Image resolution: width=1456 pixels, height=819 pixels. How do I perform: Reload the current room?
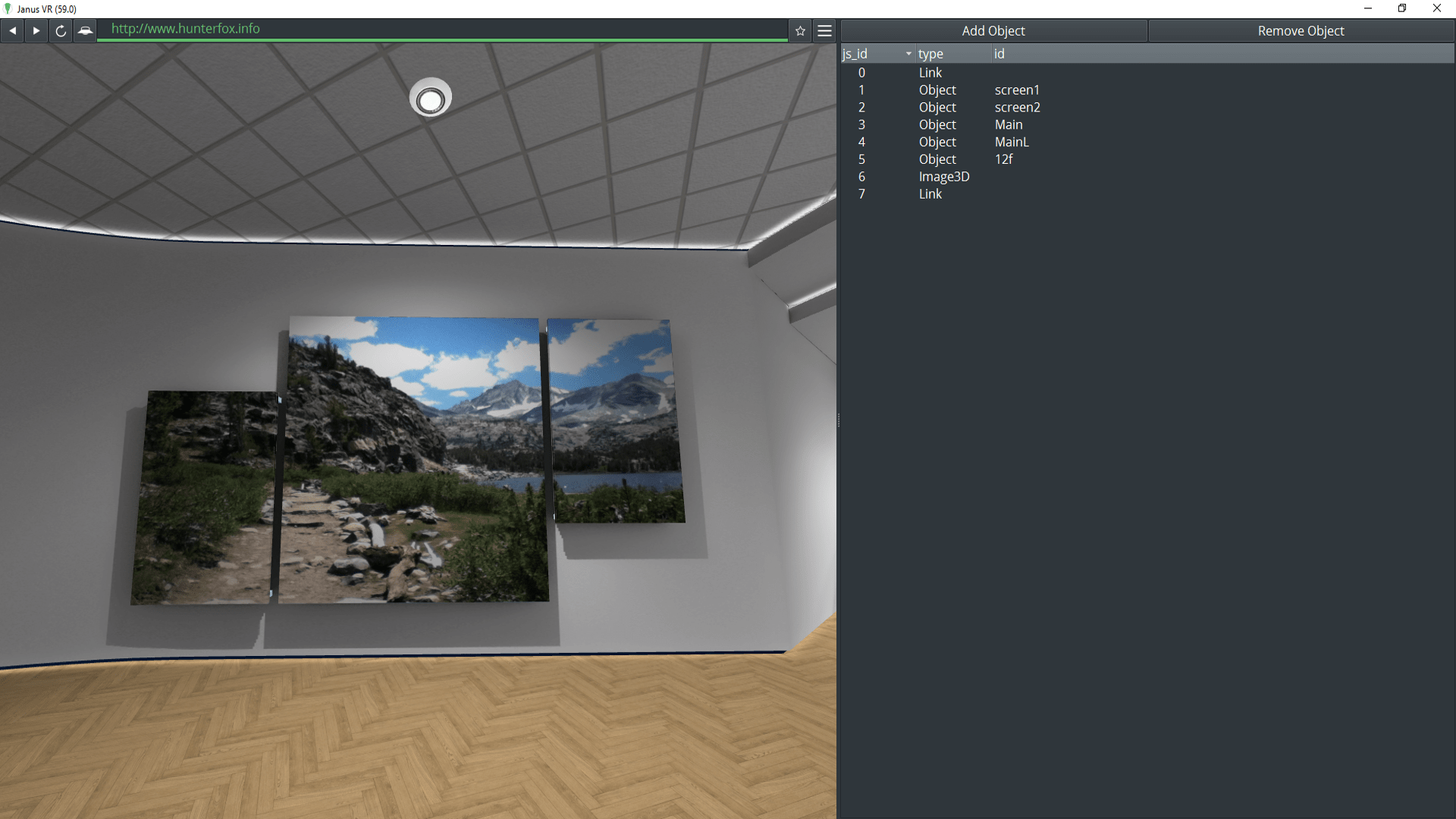(x=61, y=31)
